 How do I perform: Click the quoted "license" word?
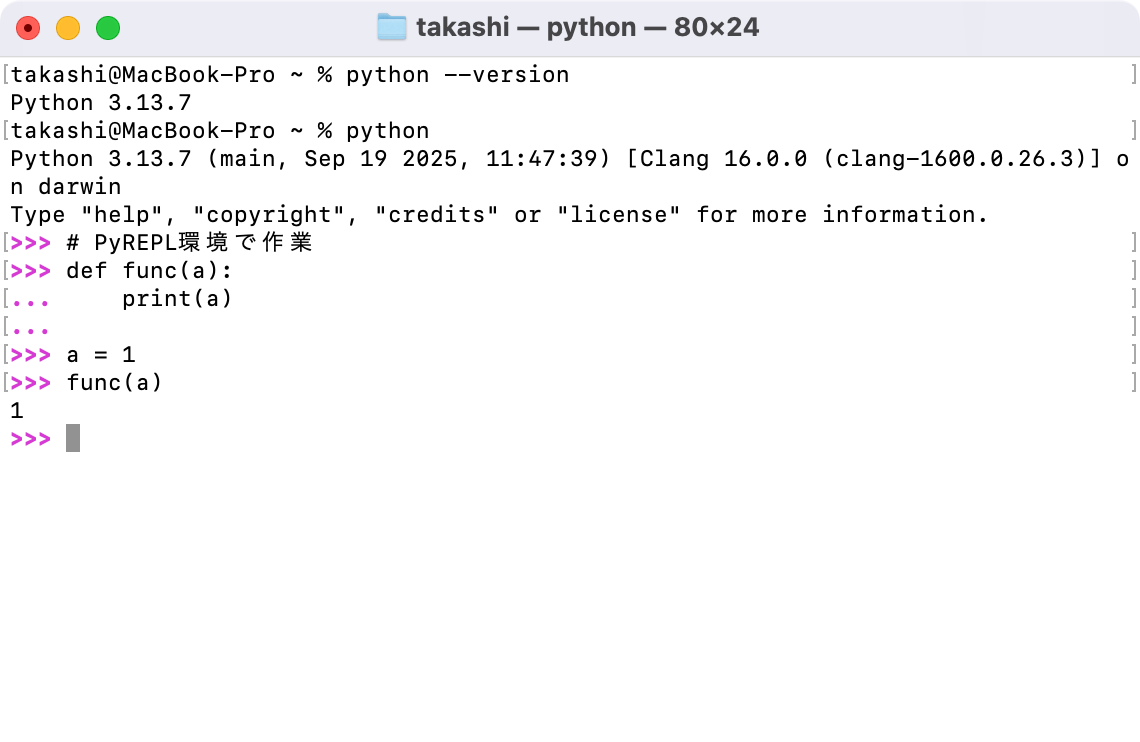pyautogui.click(x=619, y=215)
